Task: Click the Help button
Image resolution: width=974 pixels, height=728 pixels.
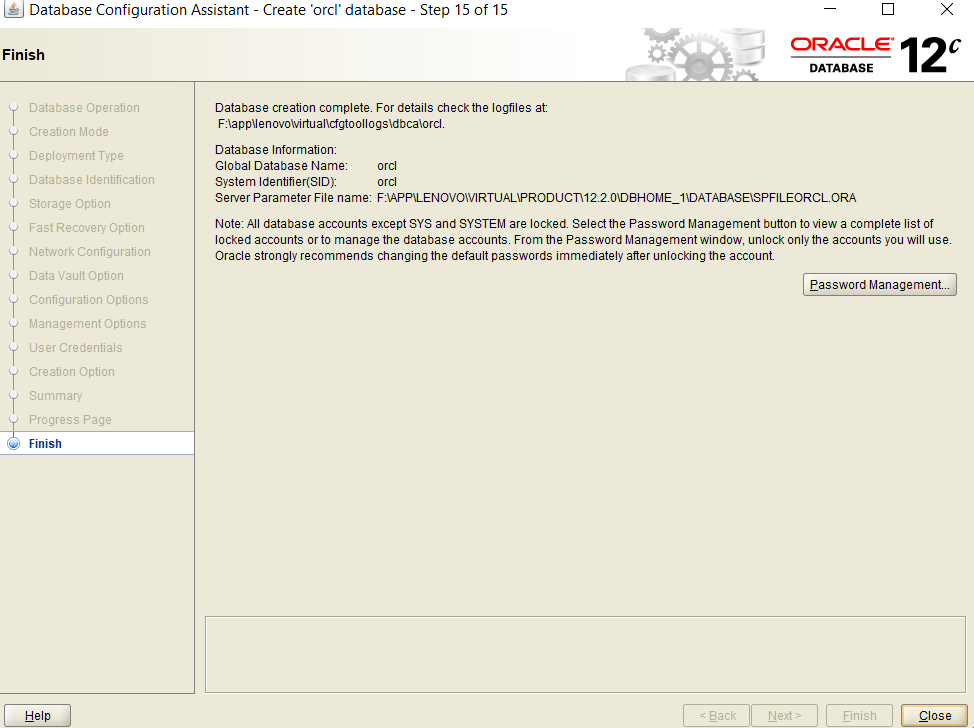Action: pos(38,715)
